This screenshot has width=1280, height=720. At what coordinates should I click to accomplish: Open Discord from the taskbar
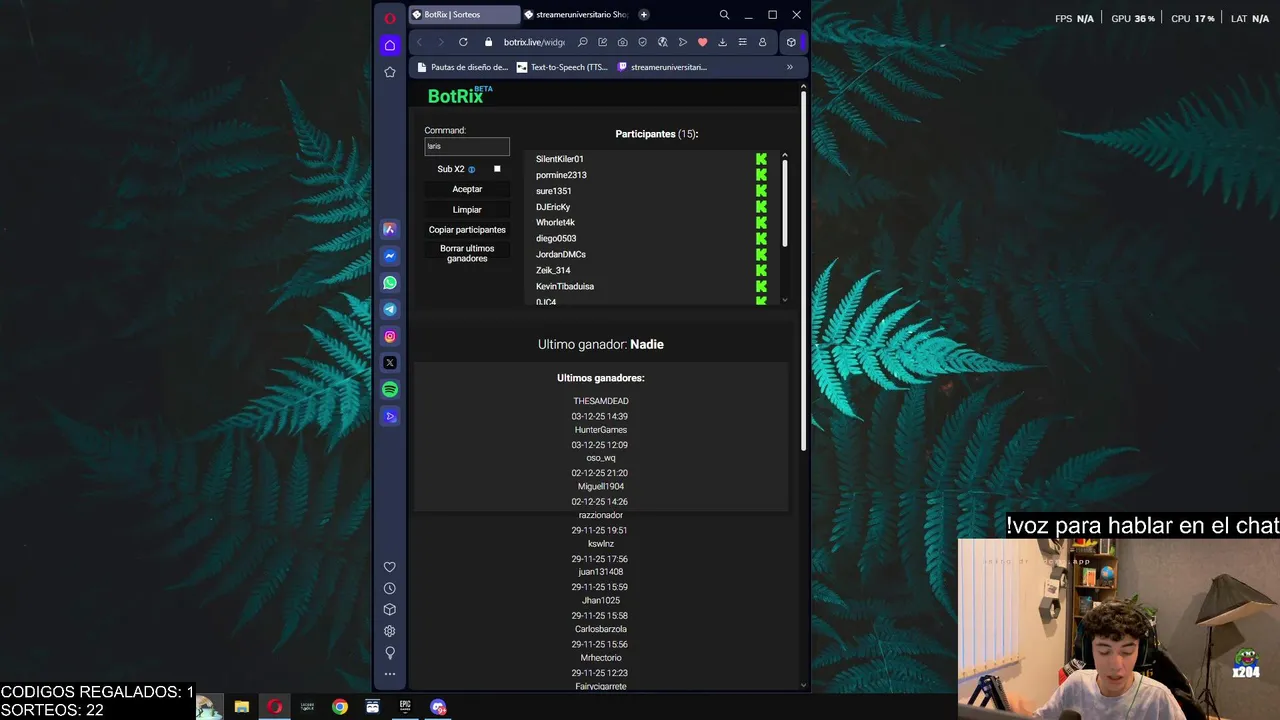click(x=438, y=707)
